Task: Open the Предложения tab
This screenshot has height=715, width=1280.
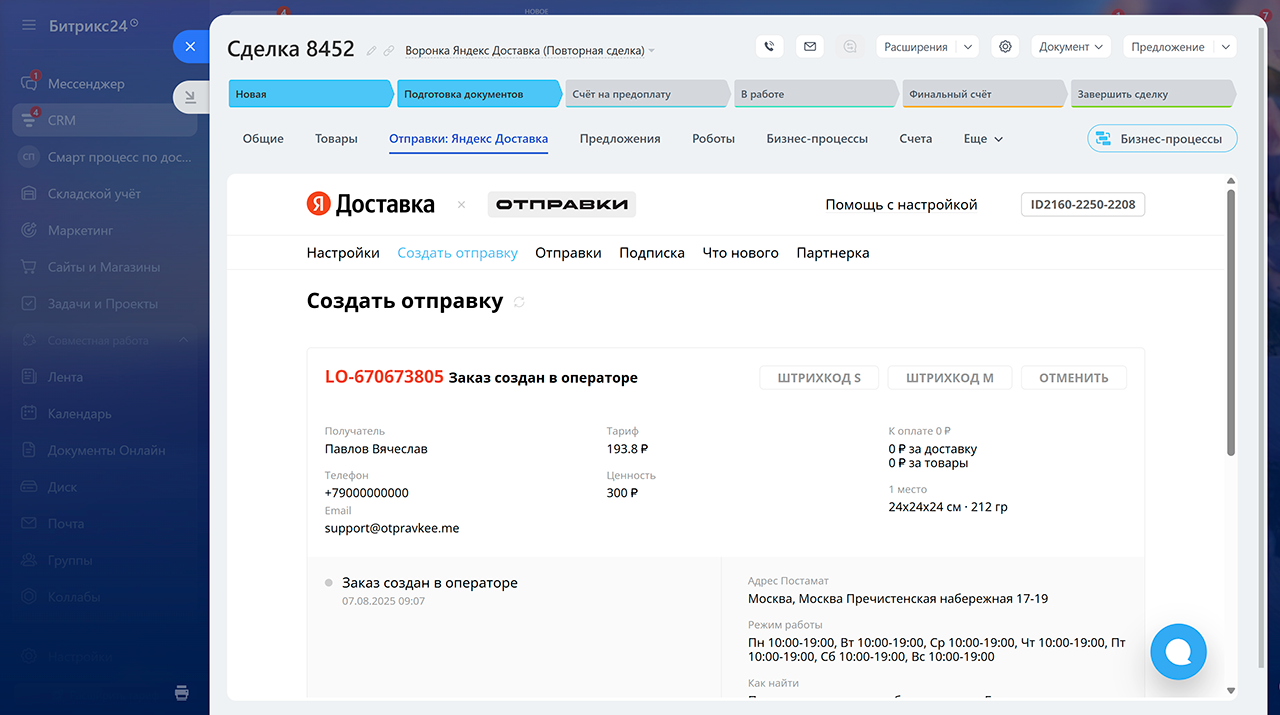Action: [620, 139]
